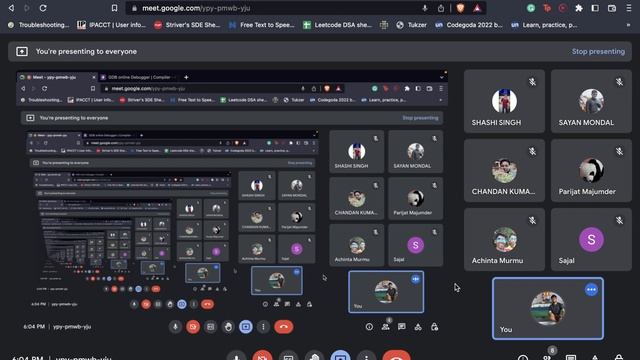Image resolution: width=640 pixels, height=360 pixels.
Task: Click Stop presenting inside the first shared-screen preview
Action: [x=420, y=118]
